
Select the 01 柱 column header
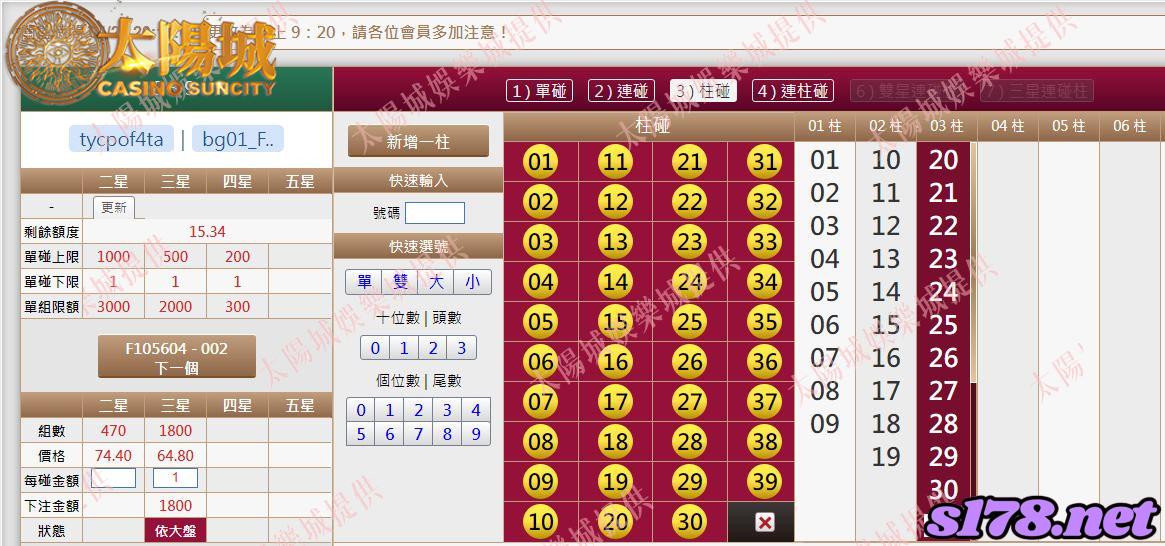pyautogui.click(x=825, y=126)
